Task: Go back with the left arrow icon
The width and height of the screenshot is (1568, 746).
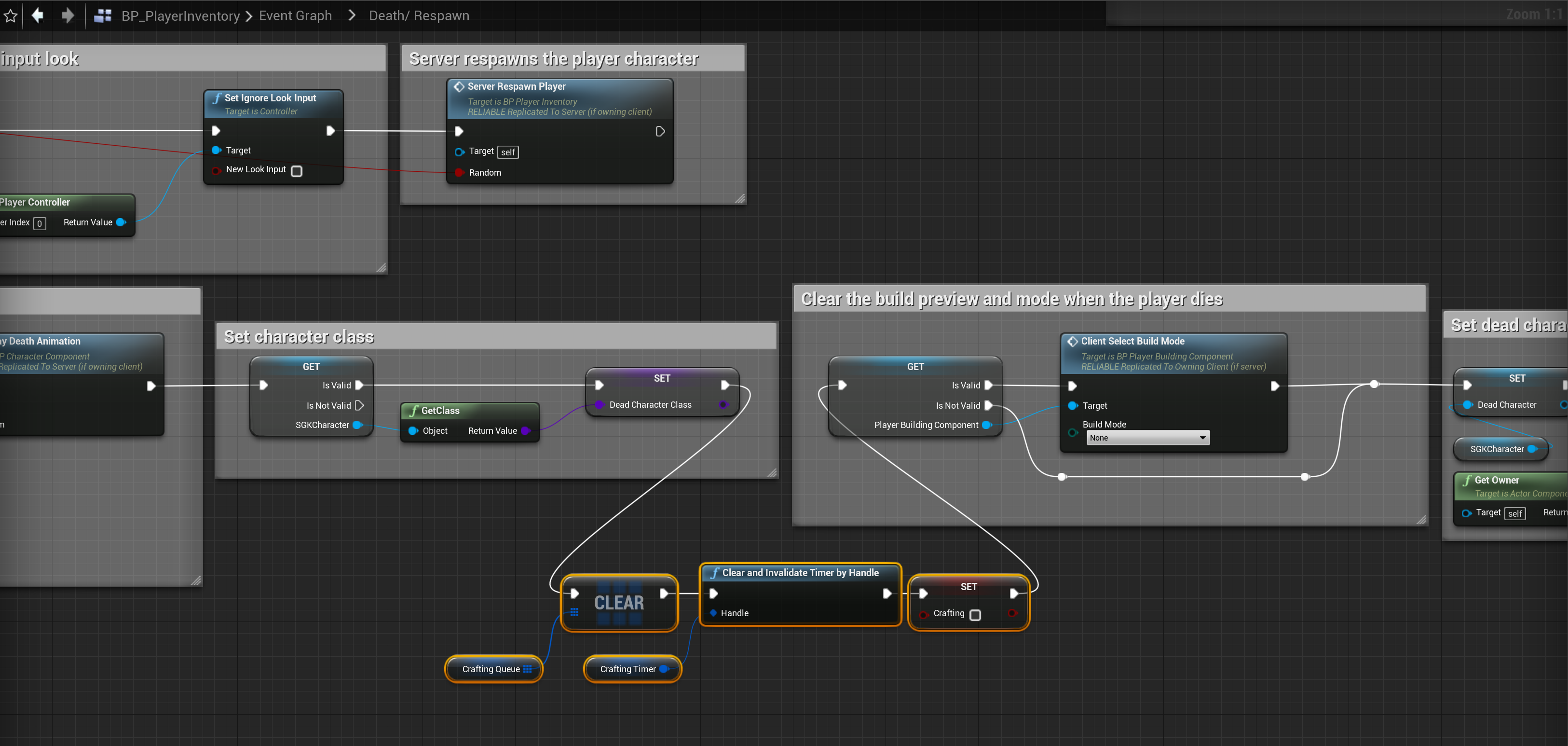Action: [38, 15]
